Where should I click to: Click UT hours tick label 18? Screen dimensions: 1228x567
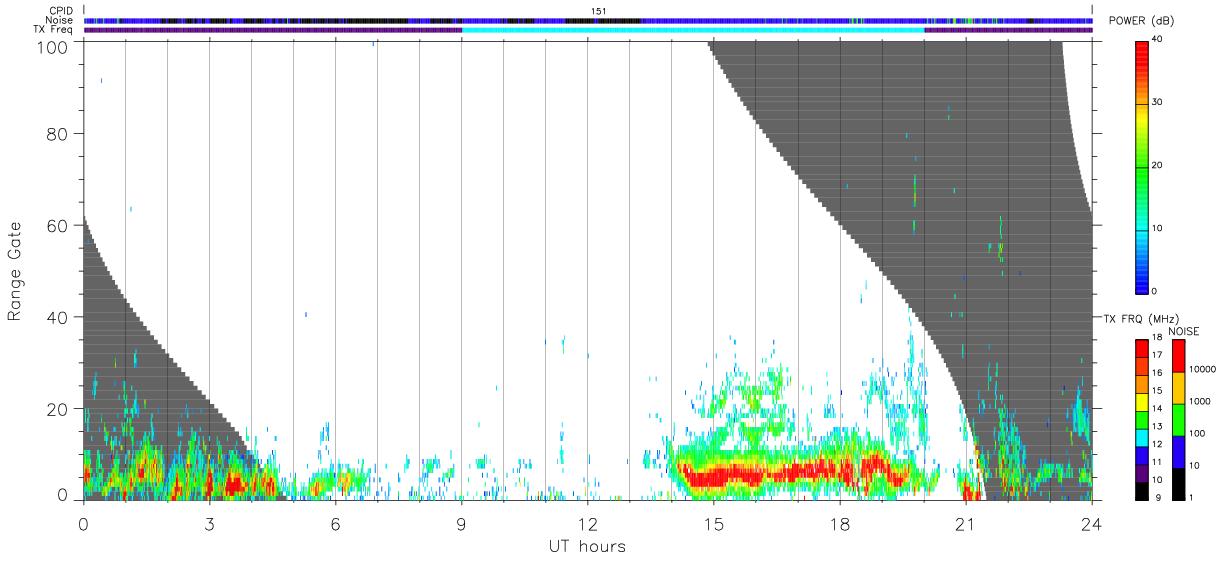(x=839, y=523)
